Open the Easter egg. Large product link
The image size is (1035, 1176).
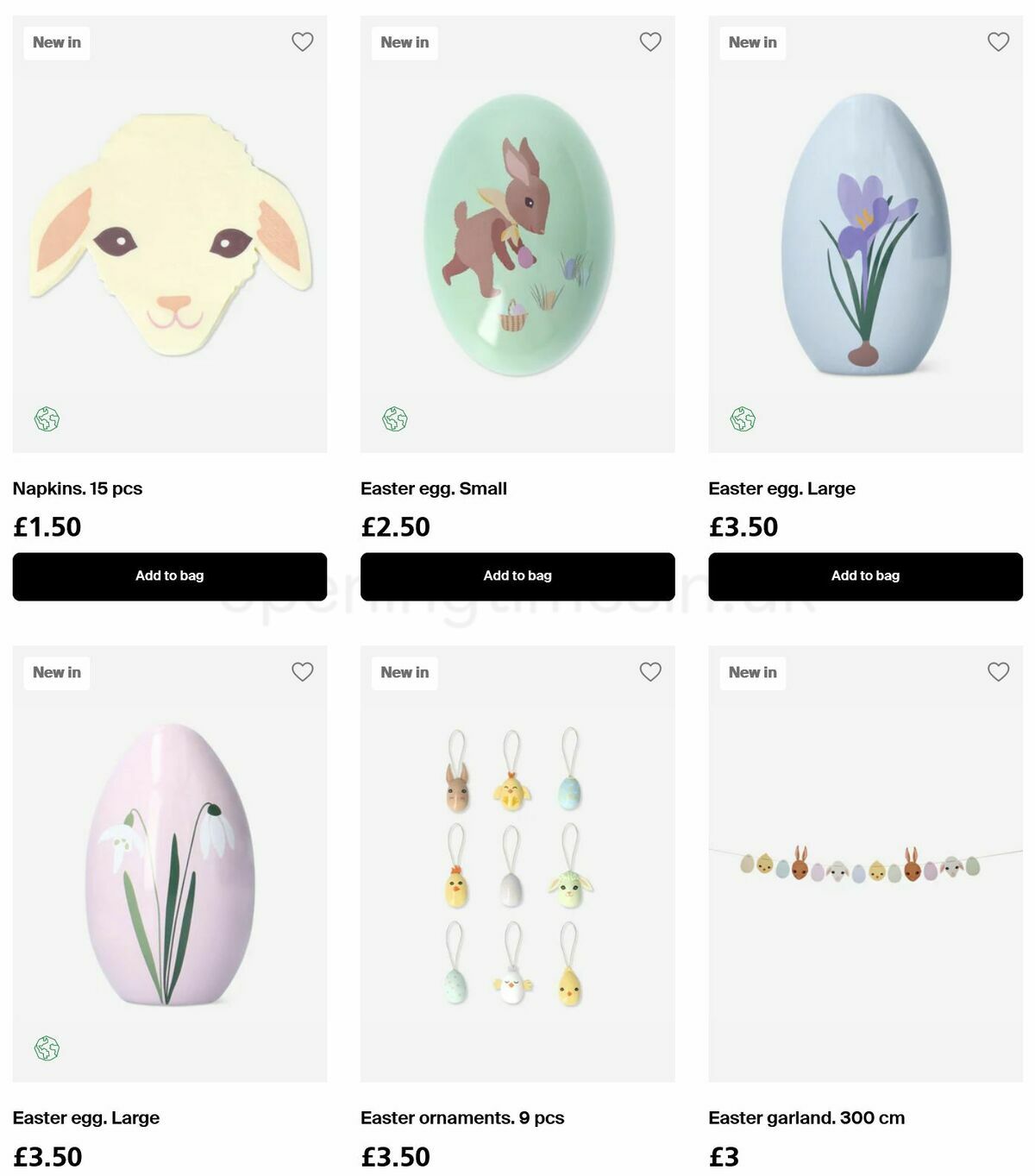click(781, 488)
